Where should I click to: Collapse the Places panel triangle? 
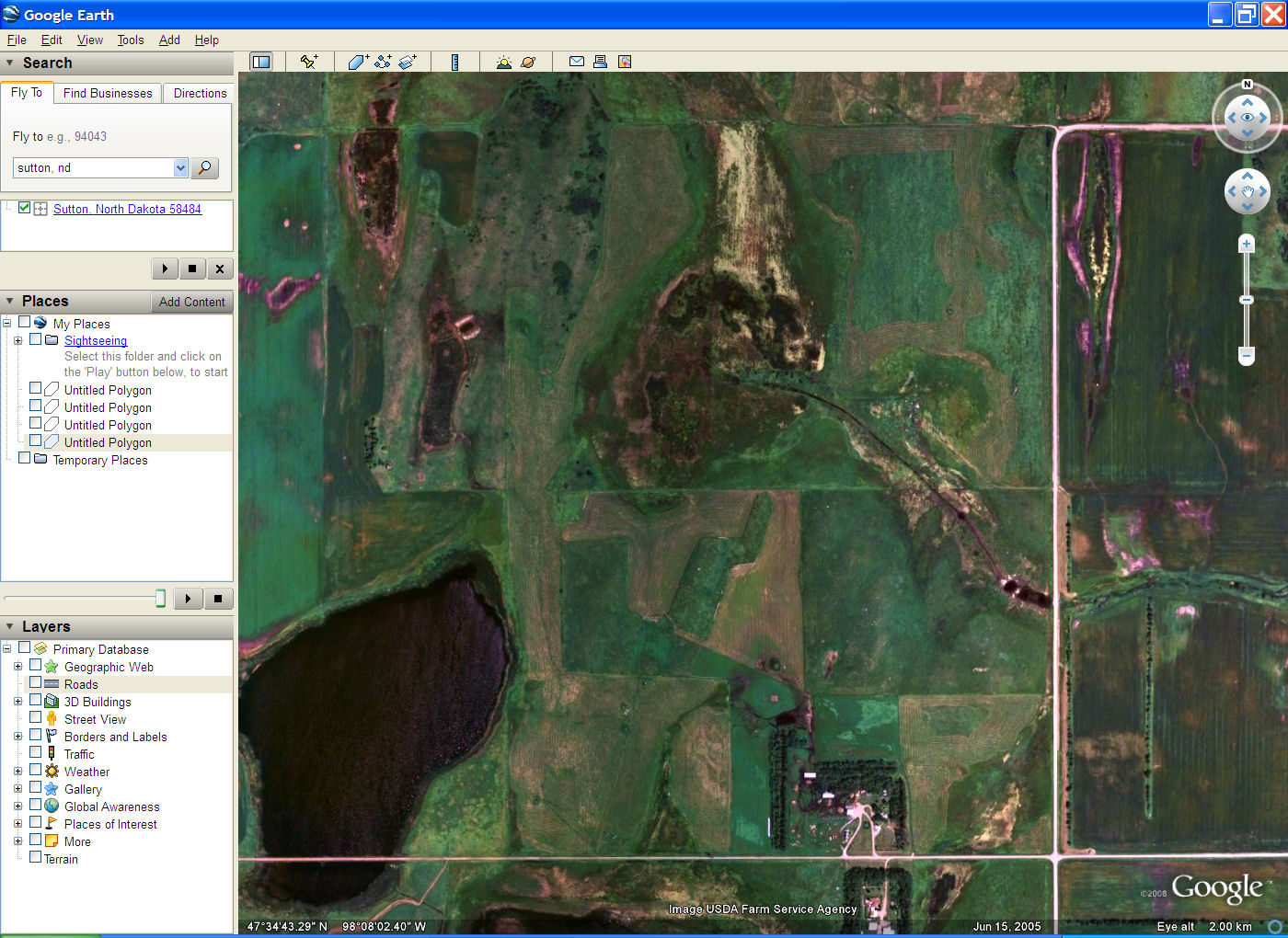tap(10, 301)
